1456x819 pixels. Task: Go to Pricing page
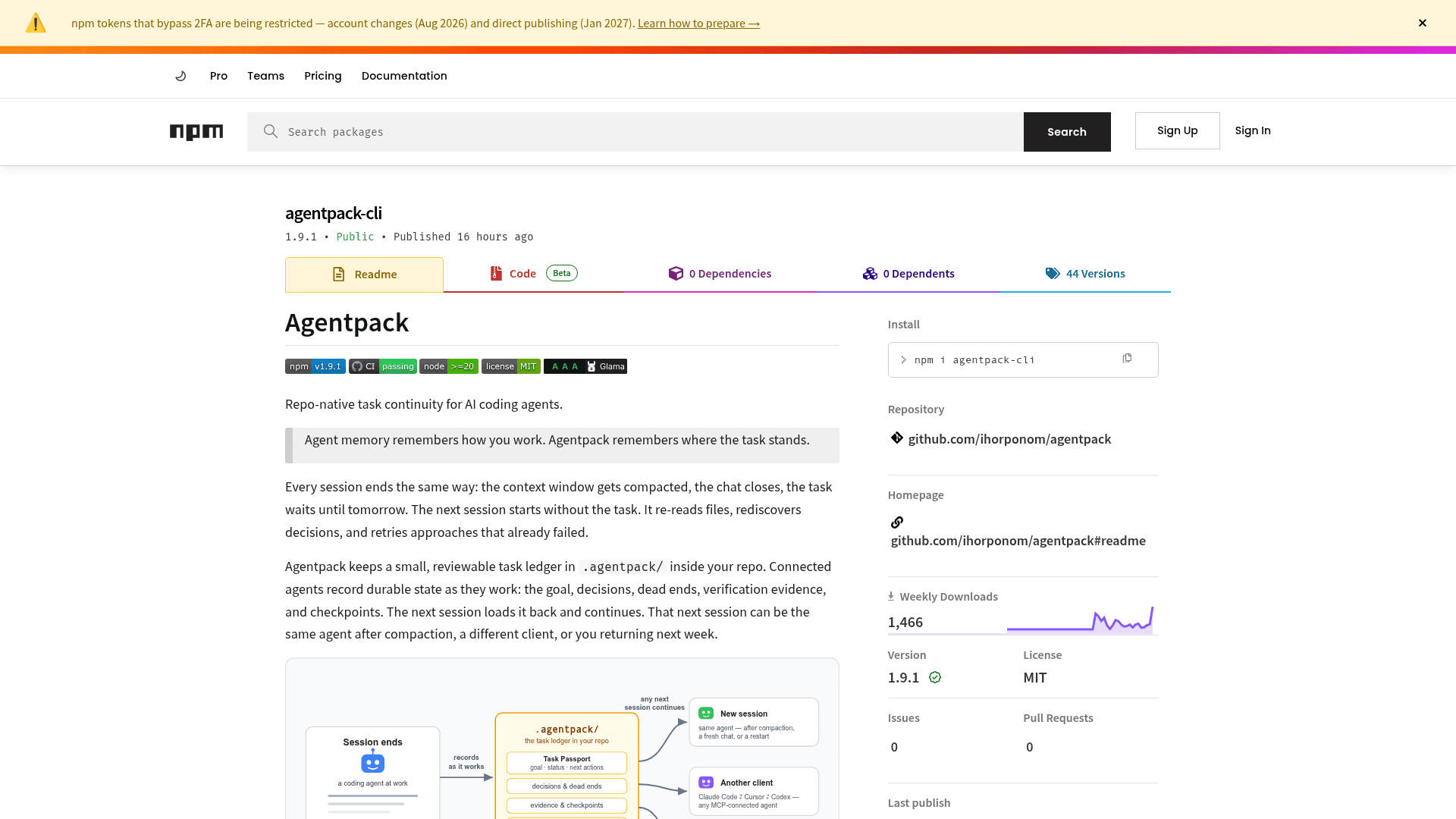(x=323, y=76)
